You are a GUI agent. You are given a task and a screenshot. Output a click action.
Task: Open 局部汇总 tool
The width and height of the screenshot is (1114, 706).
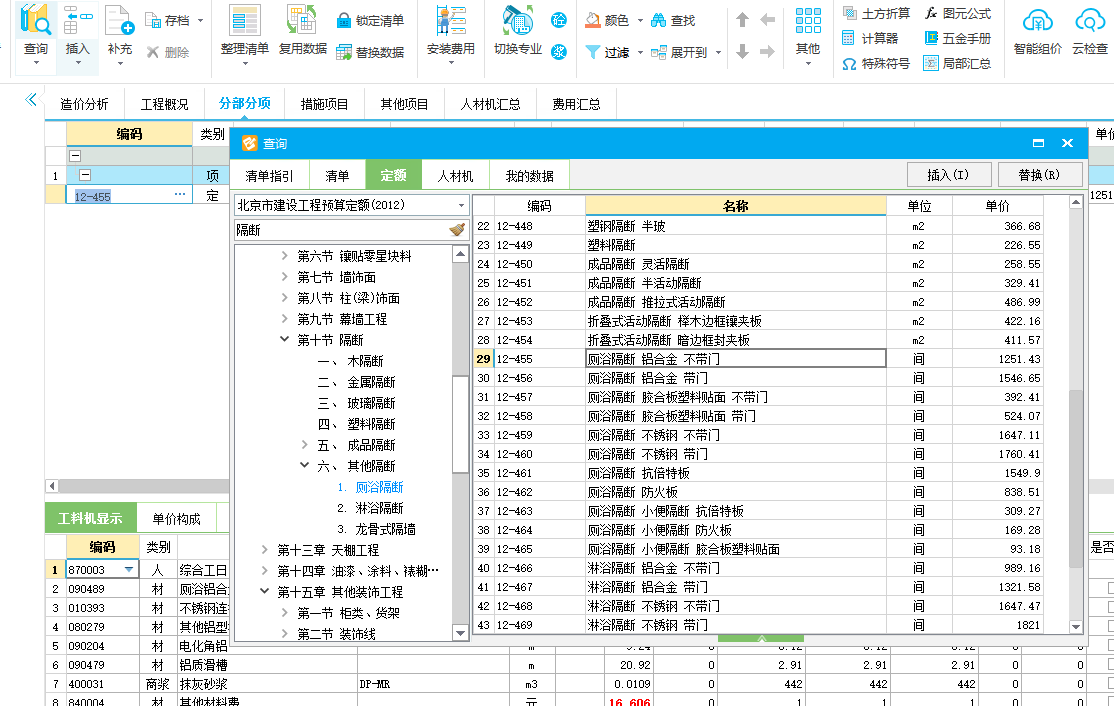coord(957,63)
